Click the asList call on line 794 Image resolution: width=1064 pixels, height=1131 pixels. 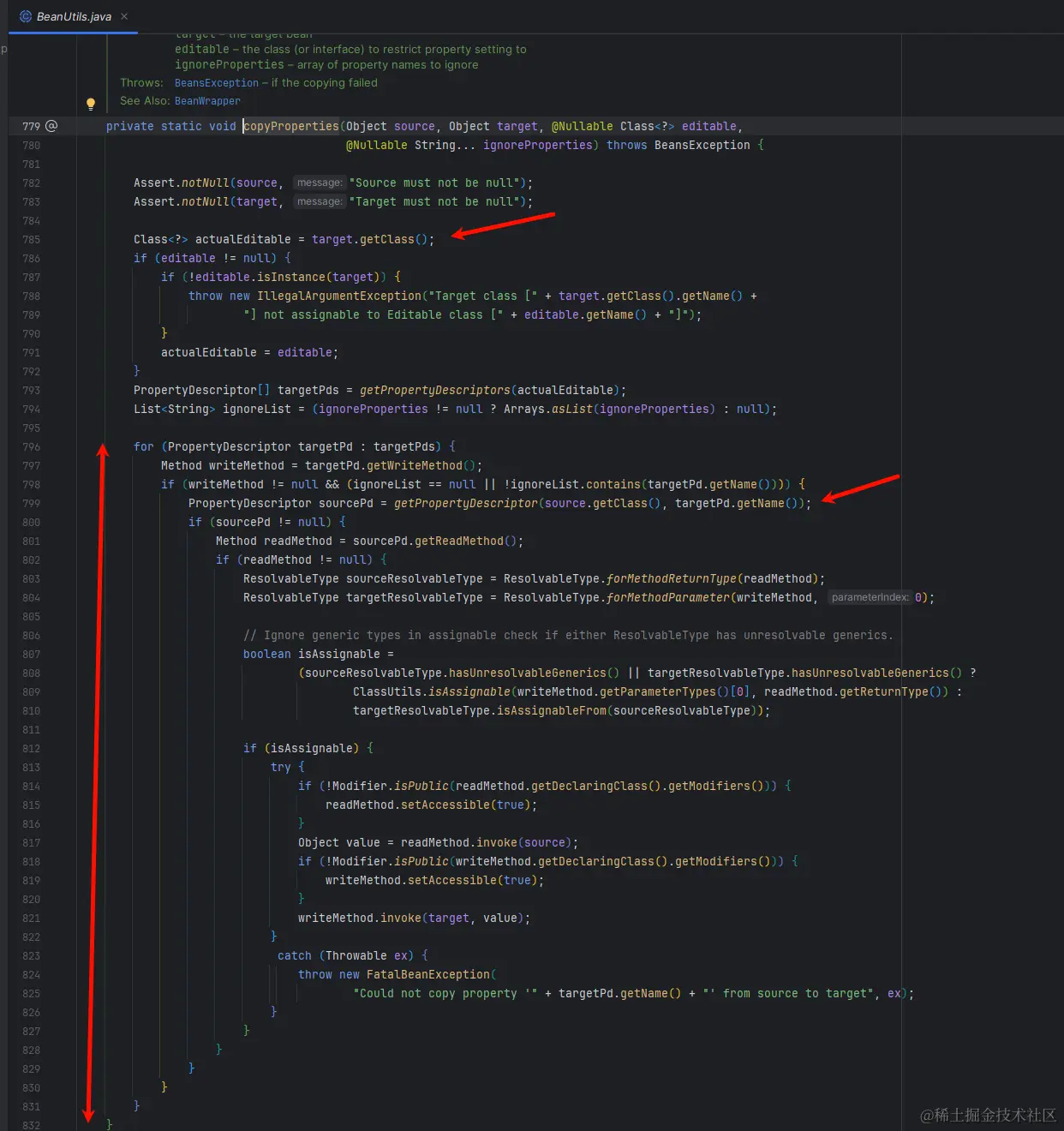[572, 409]
